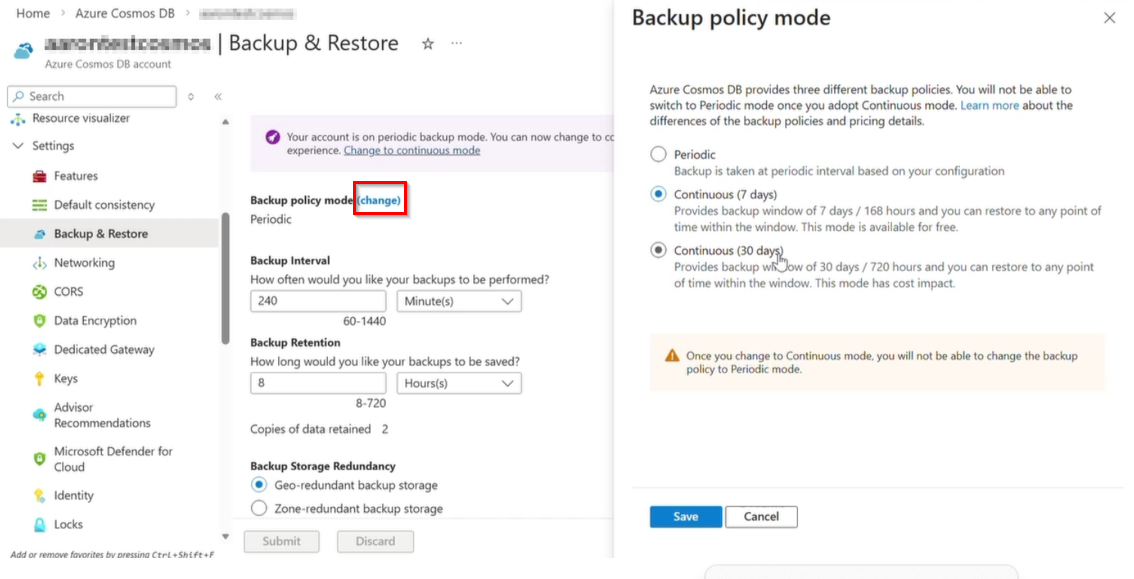Open the backup retention Hours(s) dropdown
Image resolution: width=1134 pixels, height=579 pixels.
pyautogui.click(x=459, y=383)
